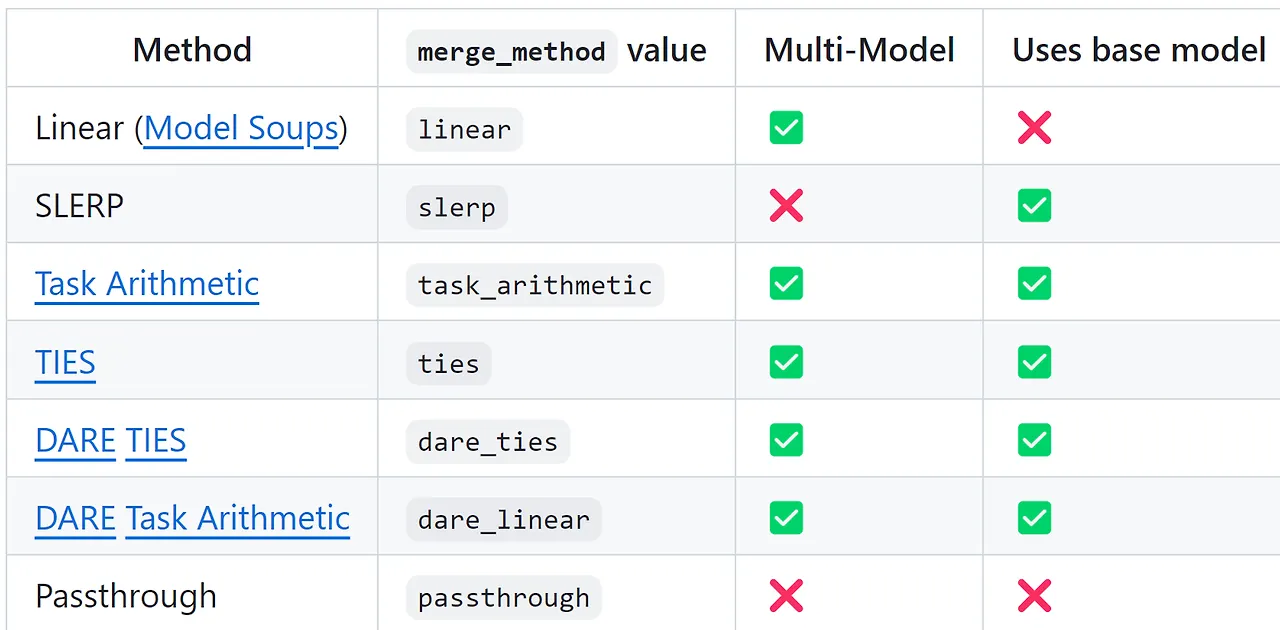1280x630 pixels.
Task: Click the TIES link in DARE TIES row
Action: (x=156, y=440)
